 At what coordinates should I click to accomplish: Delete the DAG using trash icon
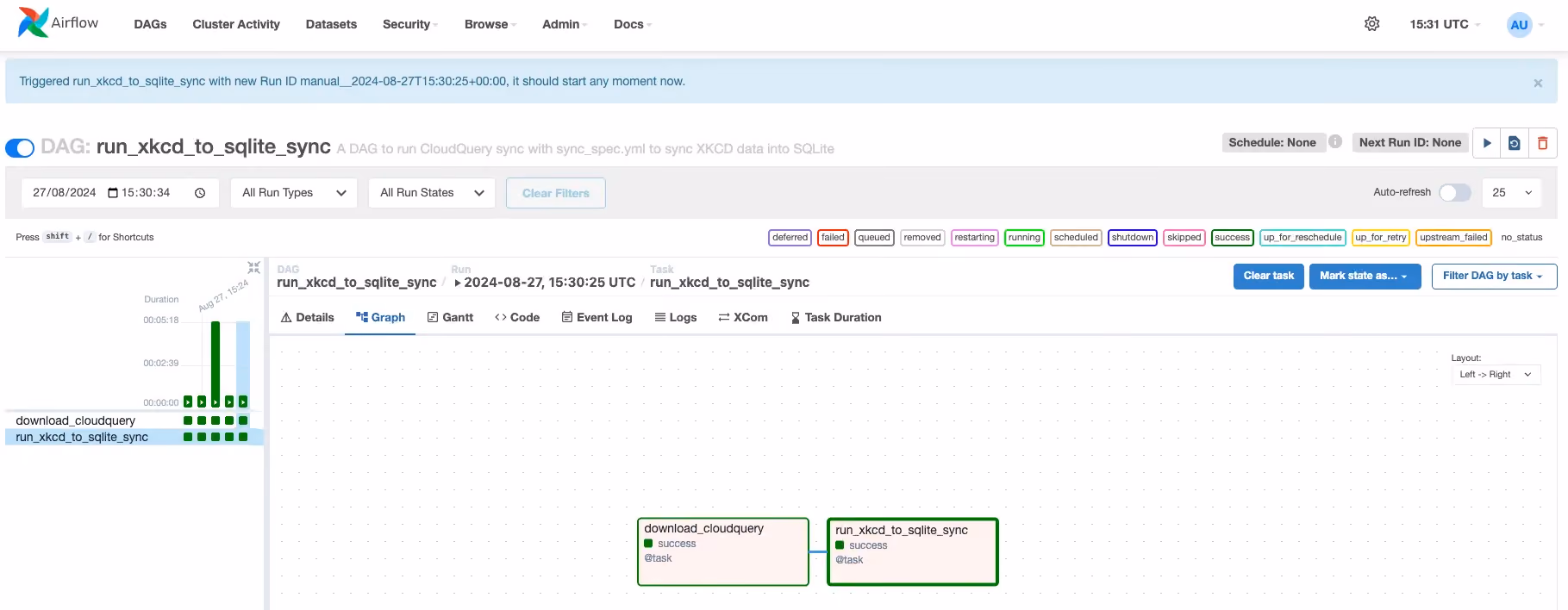tap(1542, 143)
